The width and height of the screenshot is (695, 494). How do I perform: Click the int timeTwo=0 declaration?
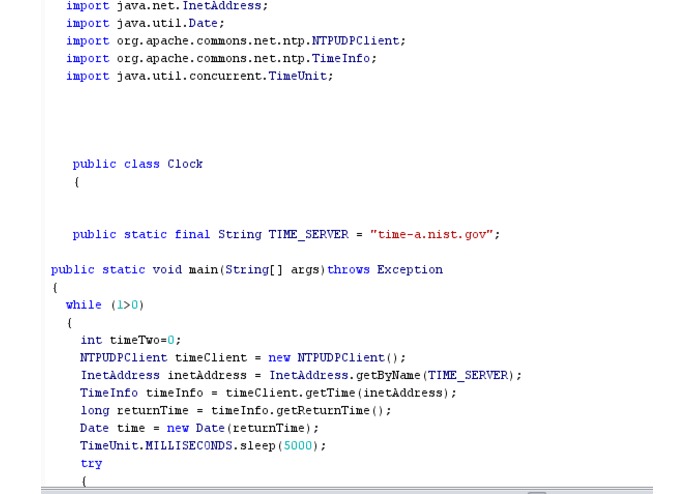131,340
